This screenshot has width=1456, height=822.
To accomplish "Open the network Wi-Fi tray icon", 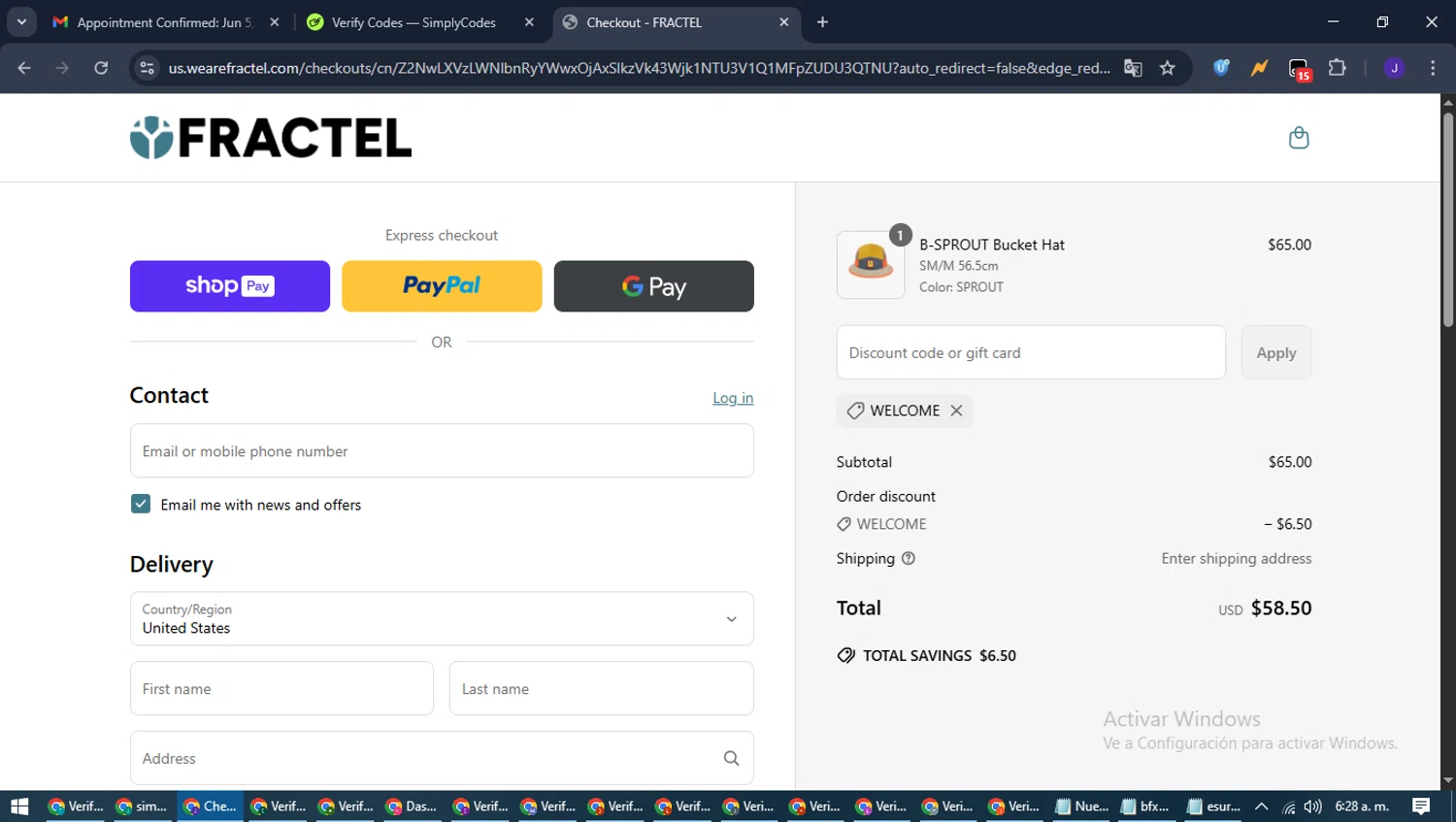I will click(x=1289, y=806).
